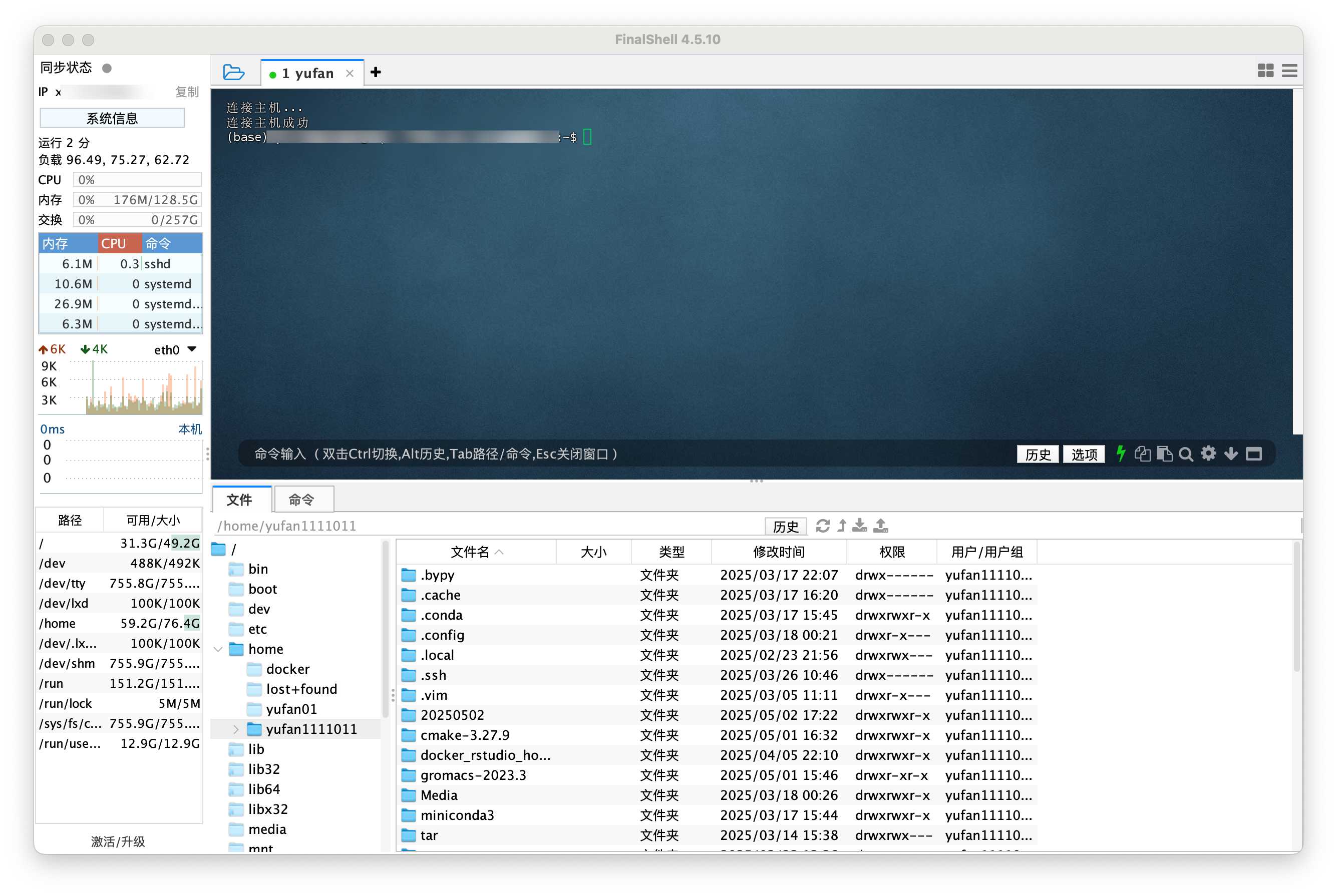Switch layout using the grid view icon
The height and width of the screenshot is (896, 1337).
click(x=1265, y=71)
